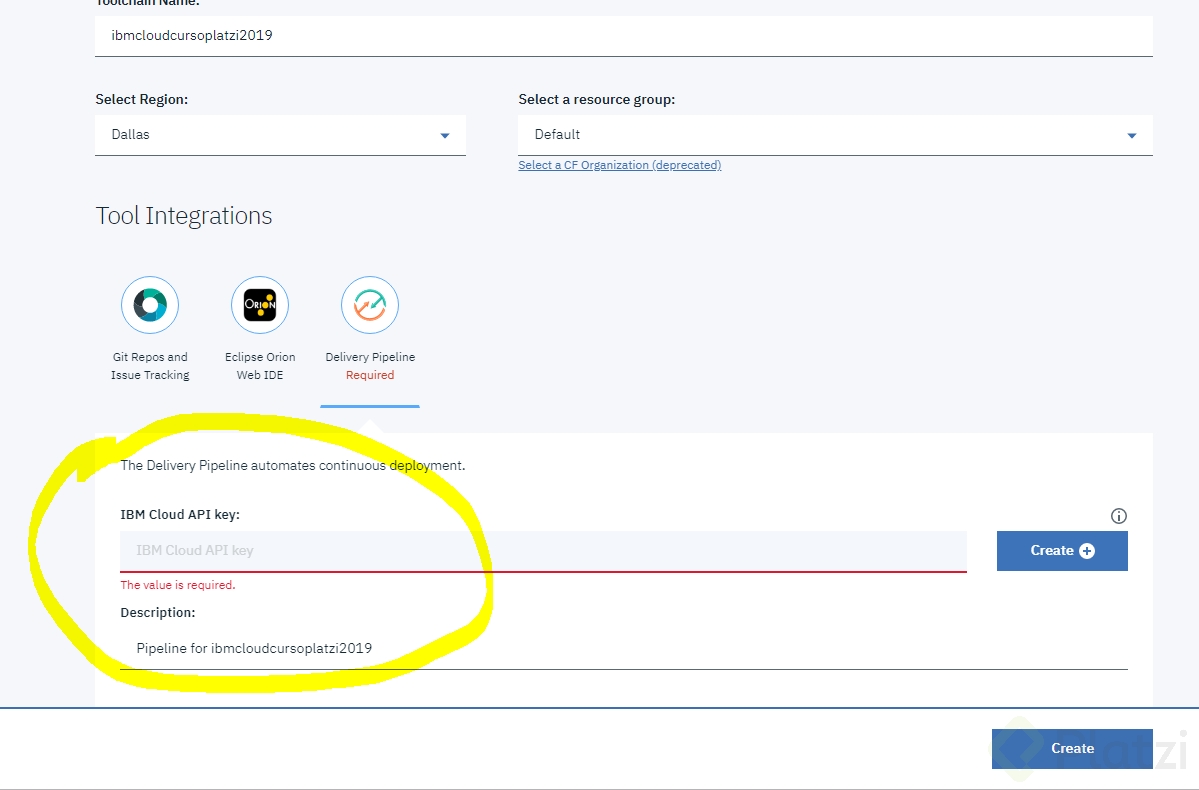
Task: Click the 'Tool Integrations' heading
Action: [x=184, y=216]
